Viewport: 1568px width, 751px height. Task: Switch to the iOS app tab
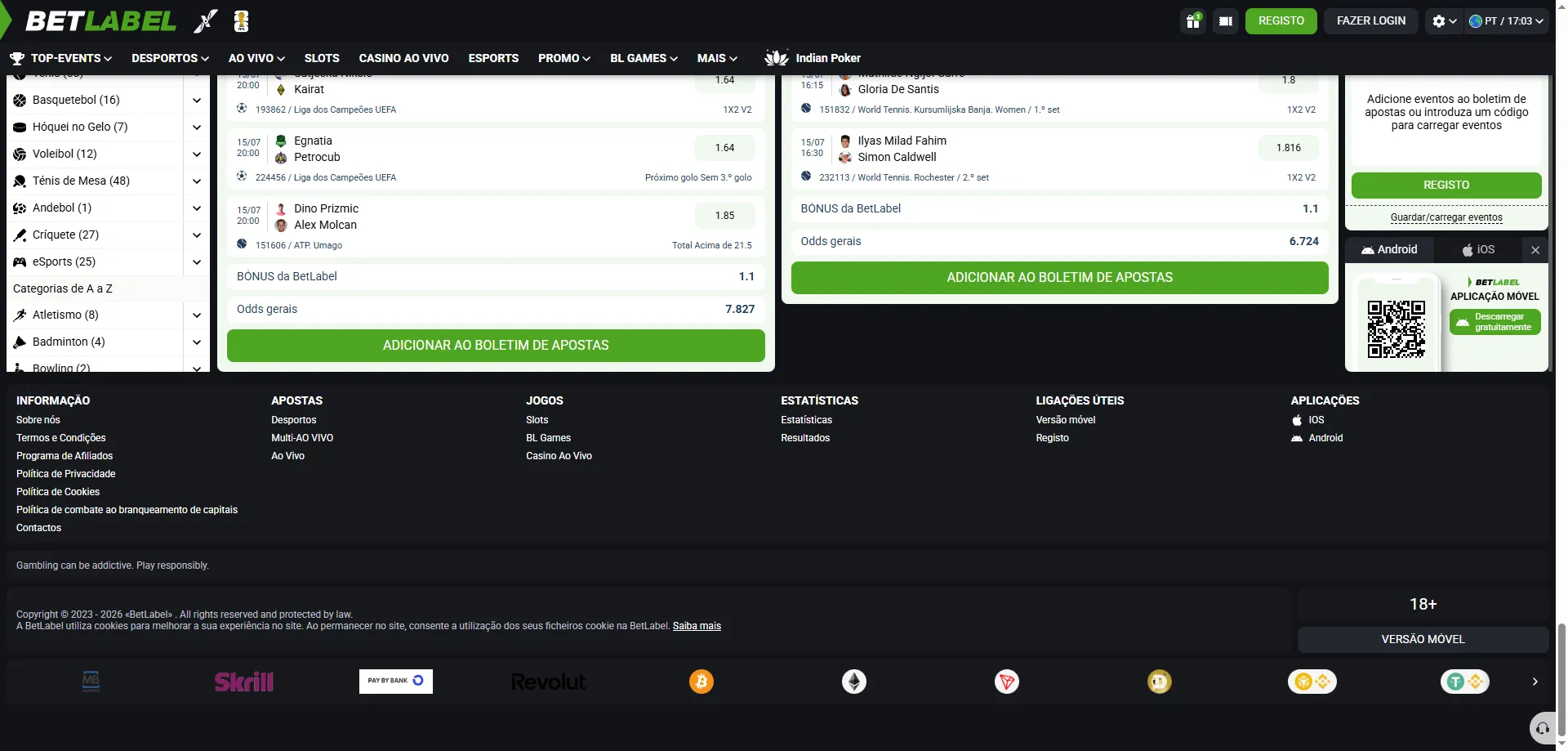coord(1478,250)
